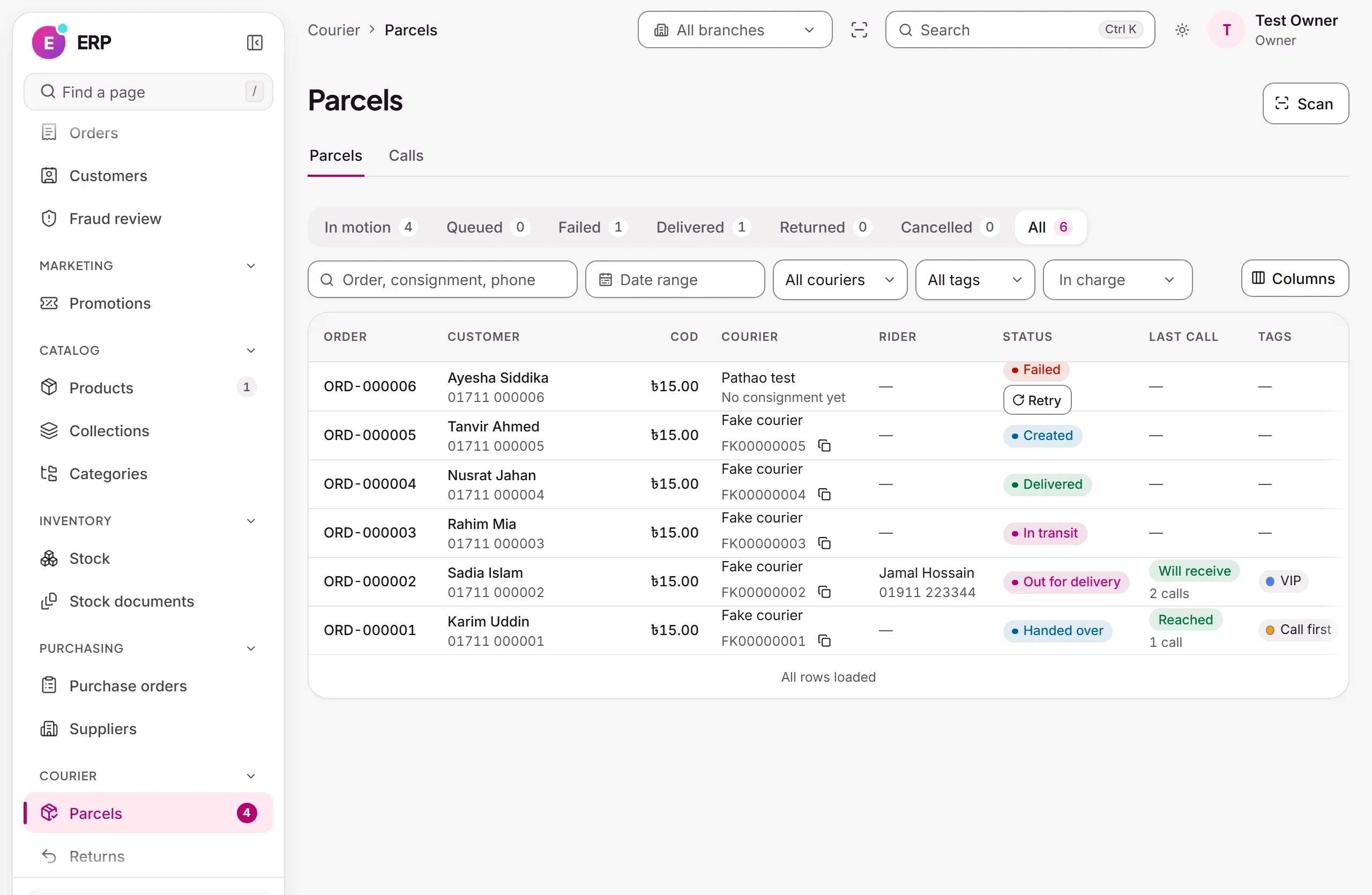1372x895 pixels.
Task: Click the Scan button
Action: [1305, 104]
